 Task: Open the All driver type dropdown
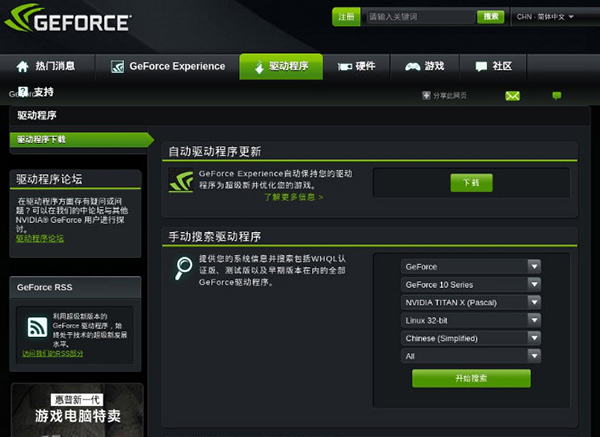click(471, 356)
